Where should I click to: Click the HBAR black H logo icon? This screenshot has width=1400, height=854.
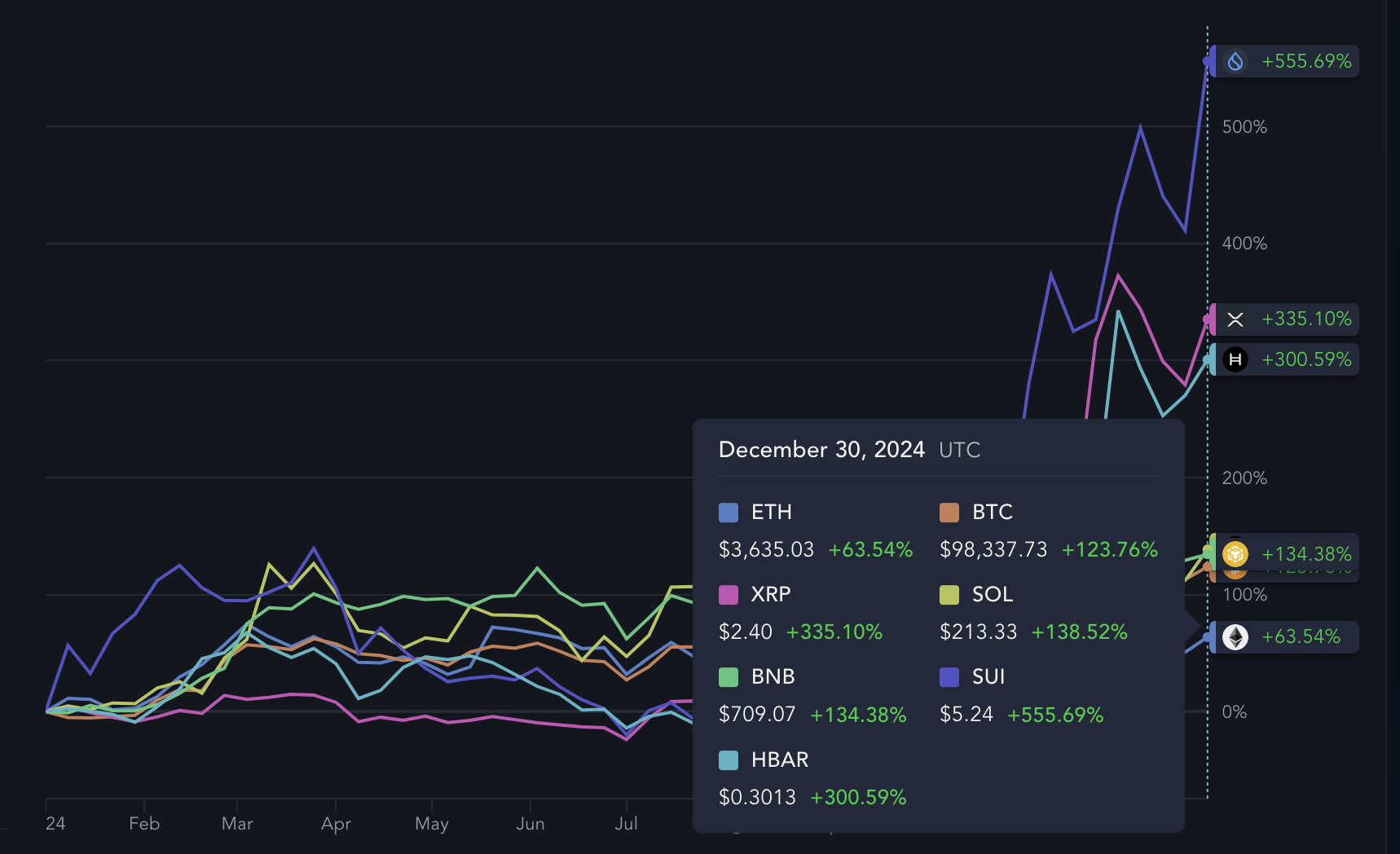tap(1235, 359)
